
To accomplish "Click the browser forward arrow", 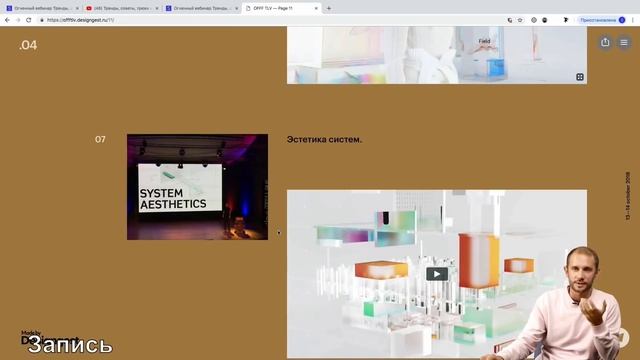I will (x=18, y=20).
